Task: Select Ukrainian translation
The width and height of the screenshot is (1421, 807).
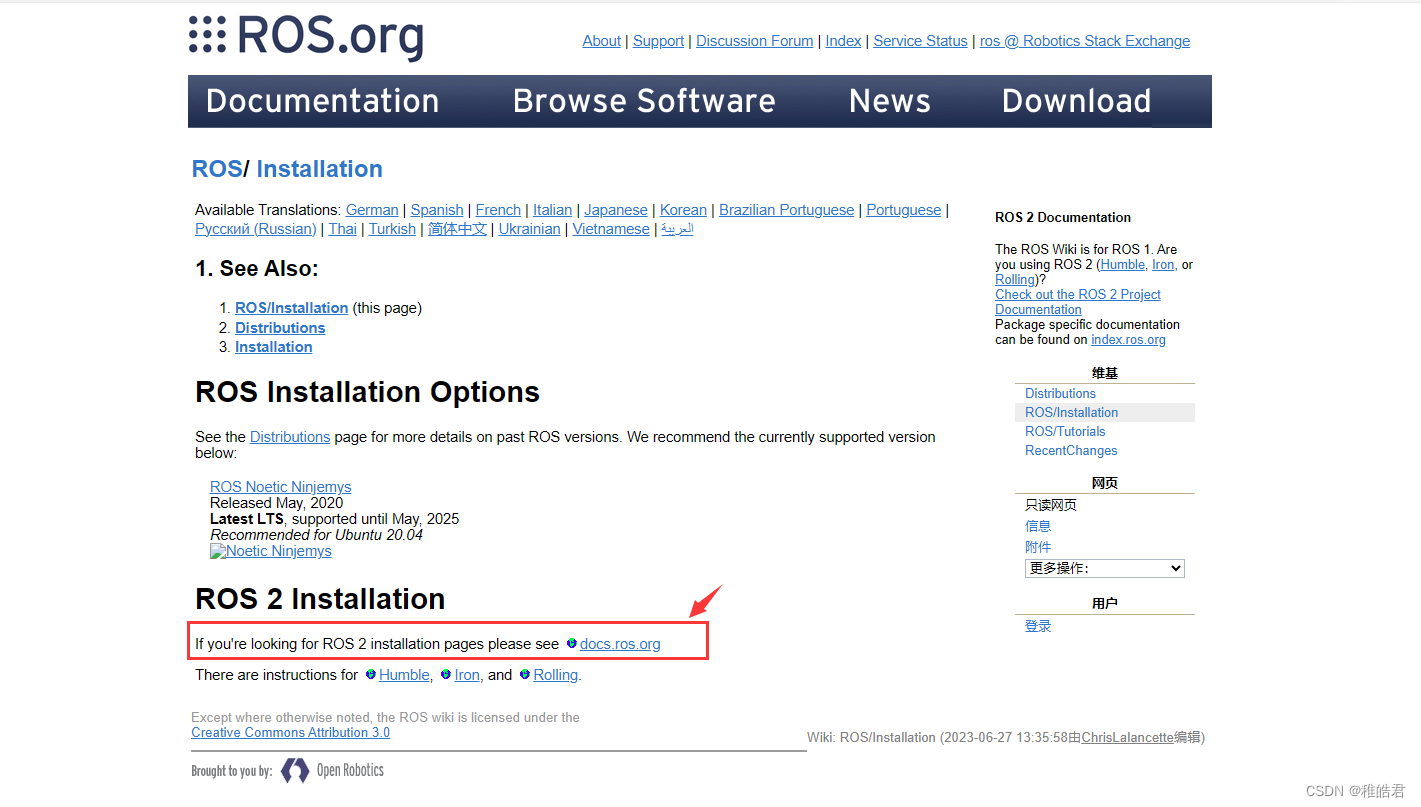Action: point(530,229)
